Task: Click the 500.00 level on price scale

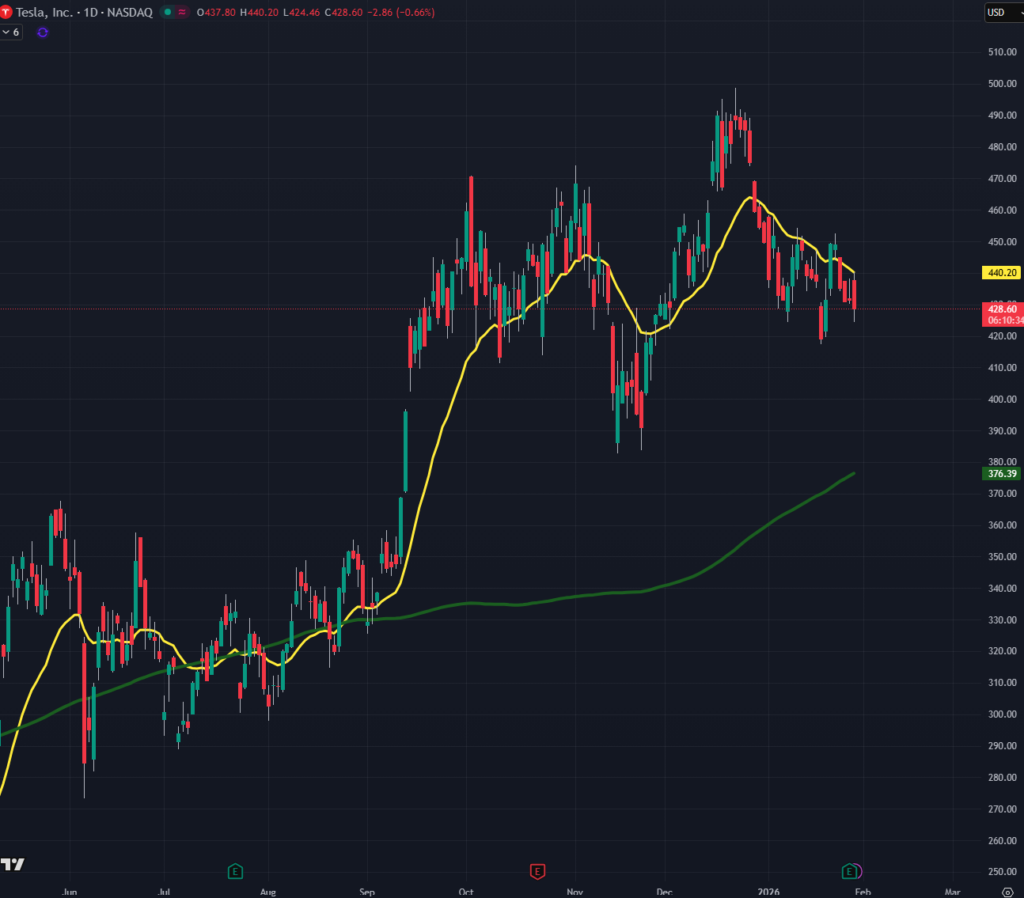Action: (x=1001, y=83)
